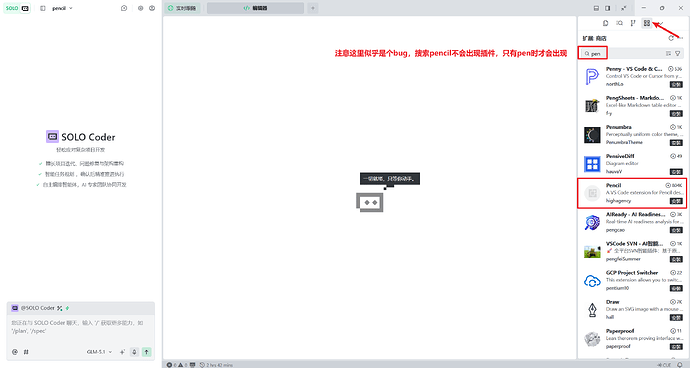This screenshot has height=368, width=690.
Task: Click the PensiveDiff blue grid logo
Action: point(592,164)
